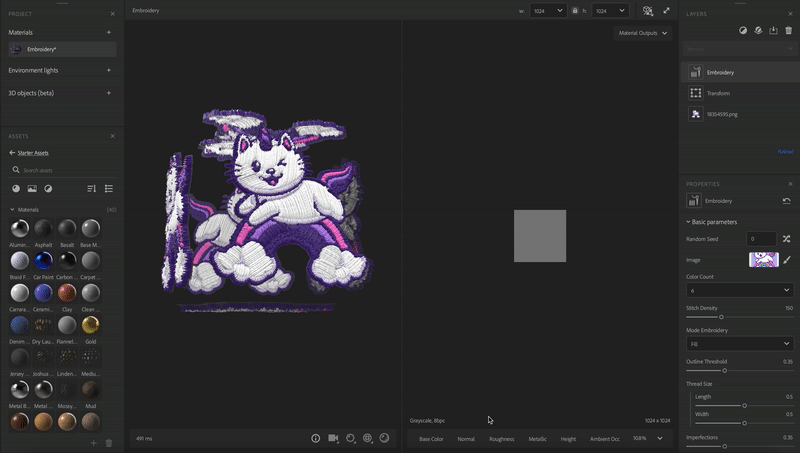Pick the Denim material thumbnail
Screen dimensions: 800x453
[19, 325]
